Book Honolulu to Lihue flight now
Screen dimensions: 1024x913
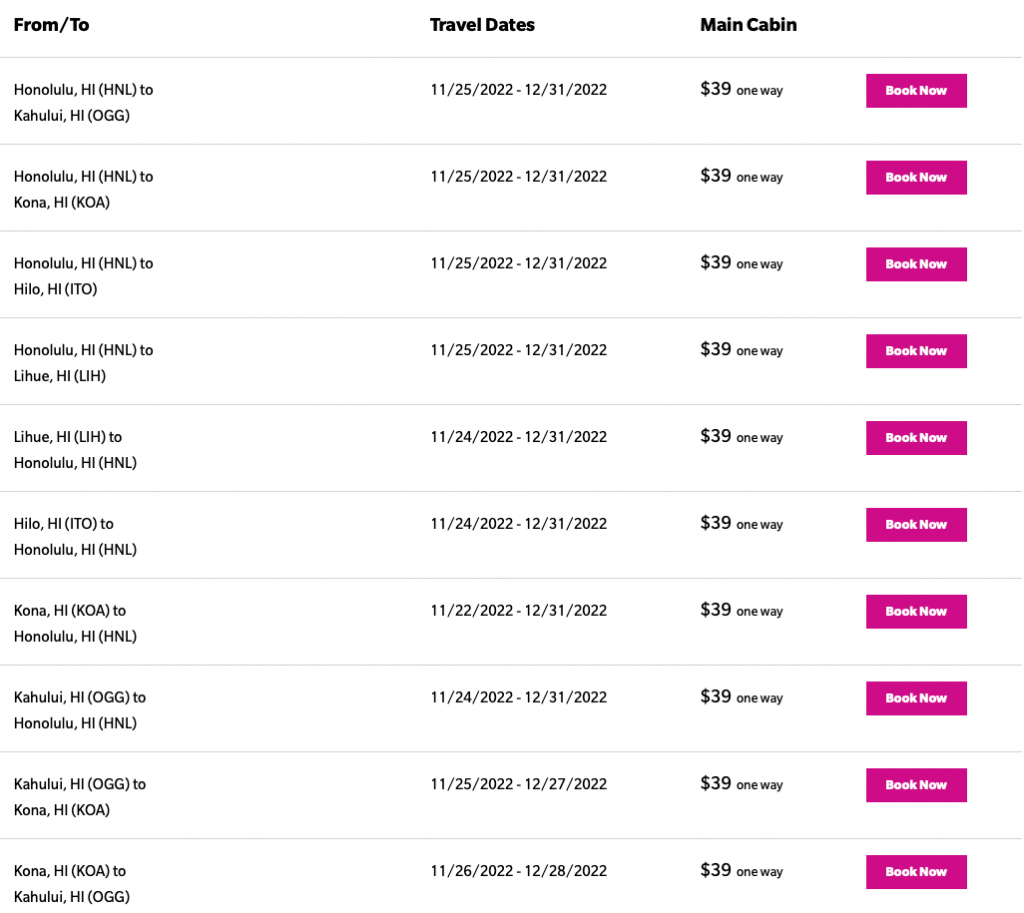click(x=916, y=351)
